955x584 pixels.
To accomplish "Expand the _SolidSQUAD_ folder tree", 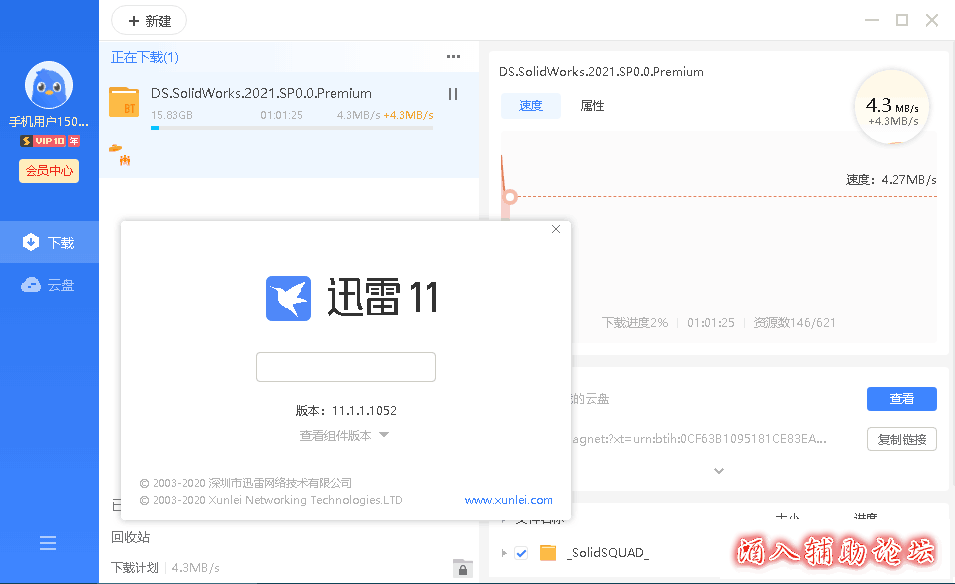I will pos(503,553).
